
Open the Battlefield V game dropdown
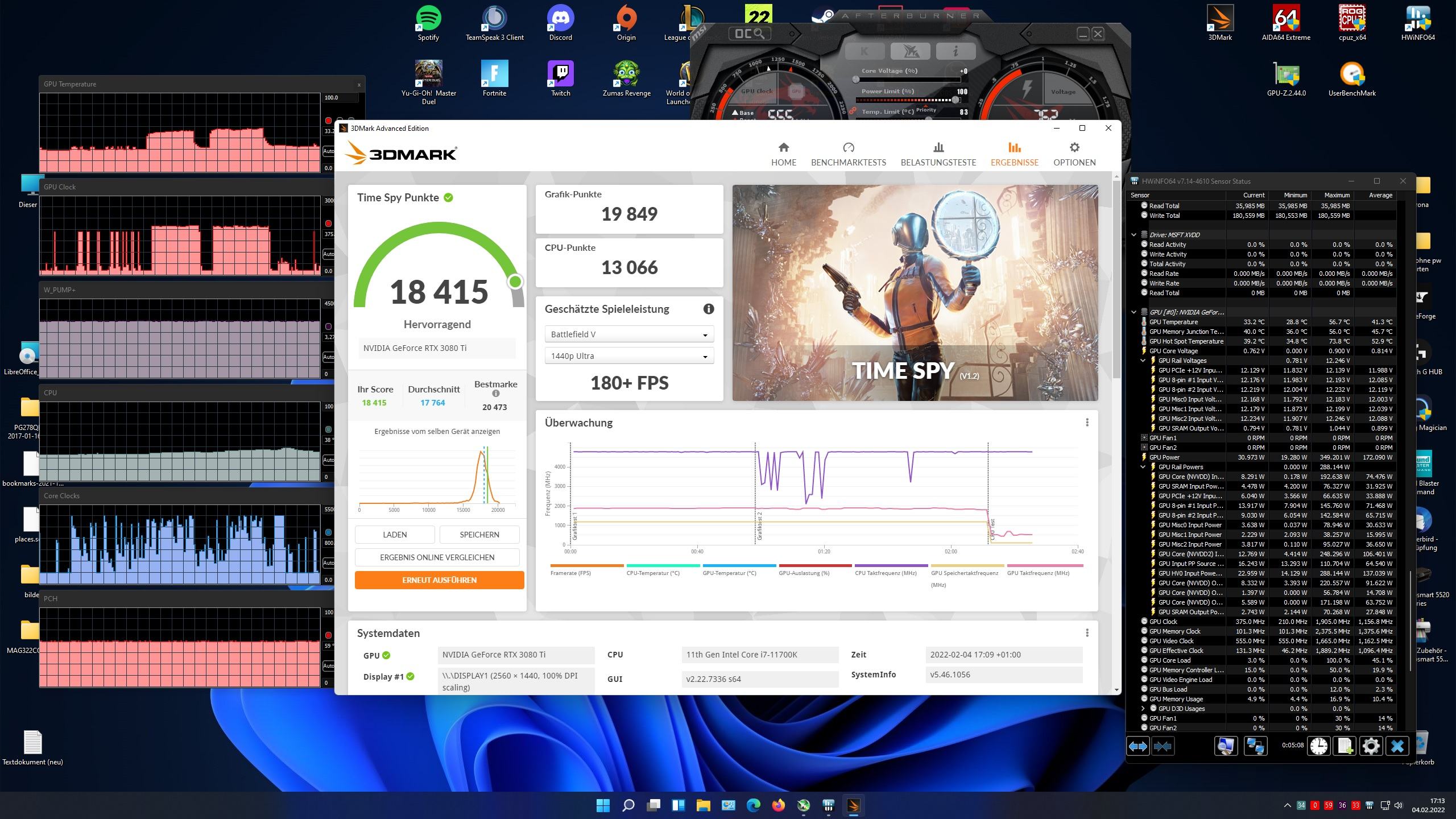coord(629,334)
